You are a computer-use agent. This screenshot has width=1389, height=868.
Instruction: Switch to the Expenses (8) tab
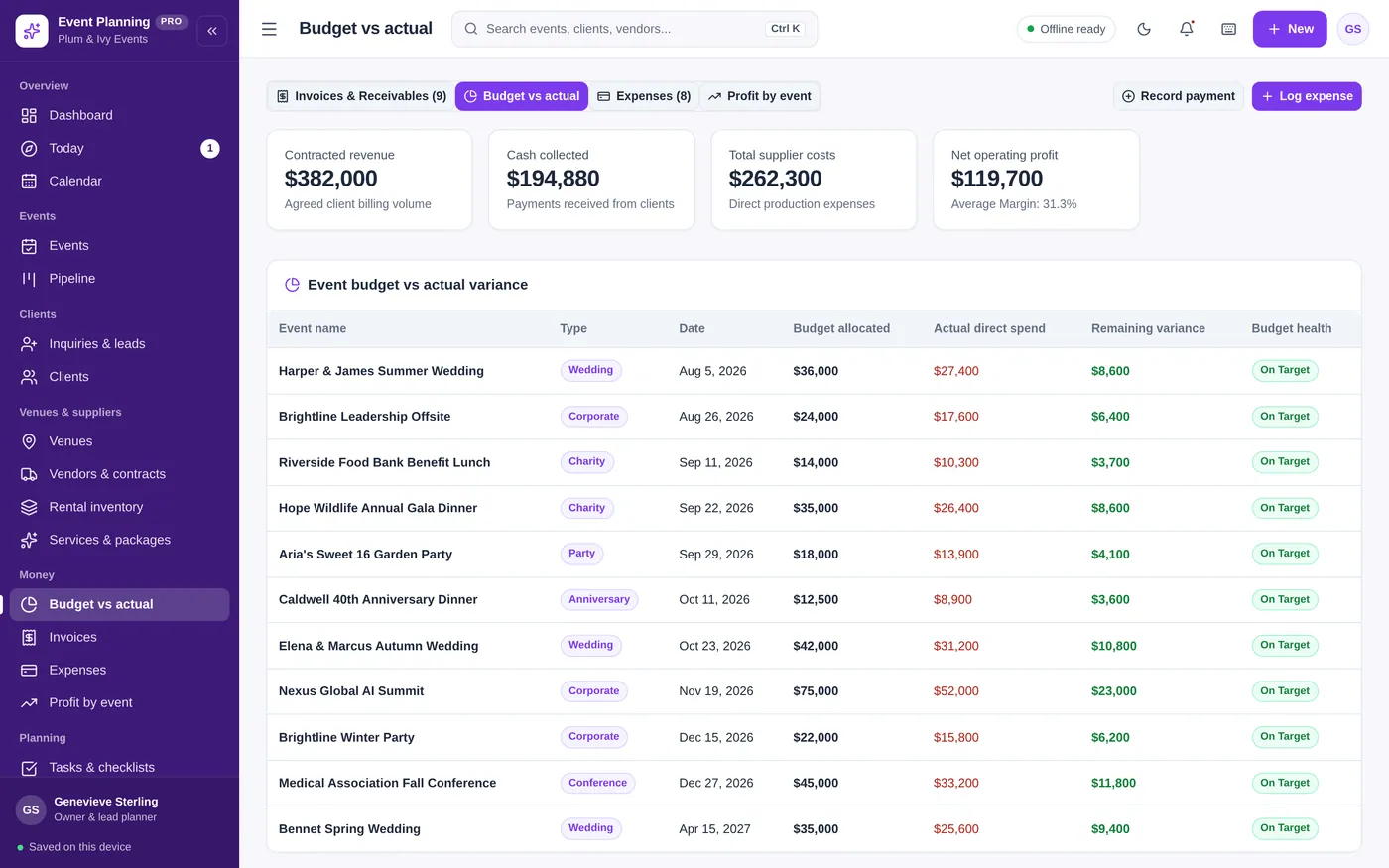(644, 96)
